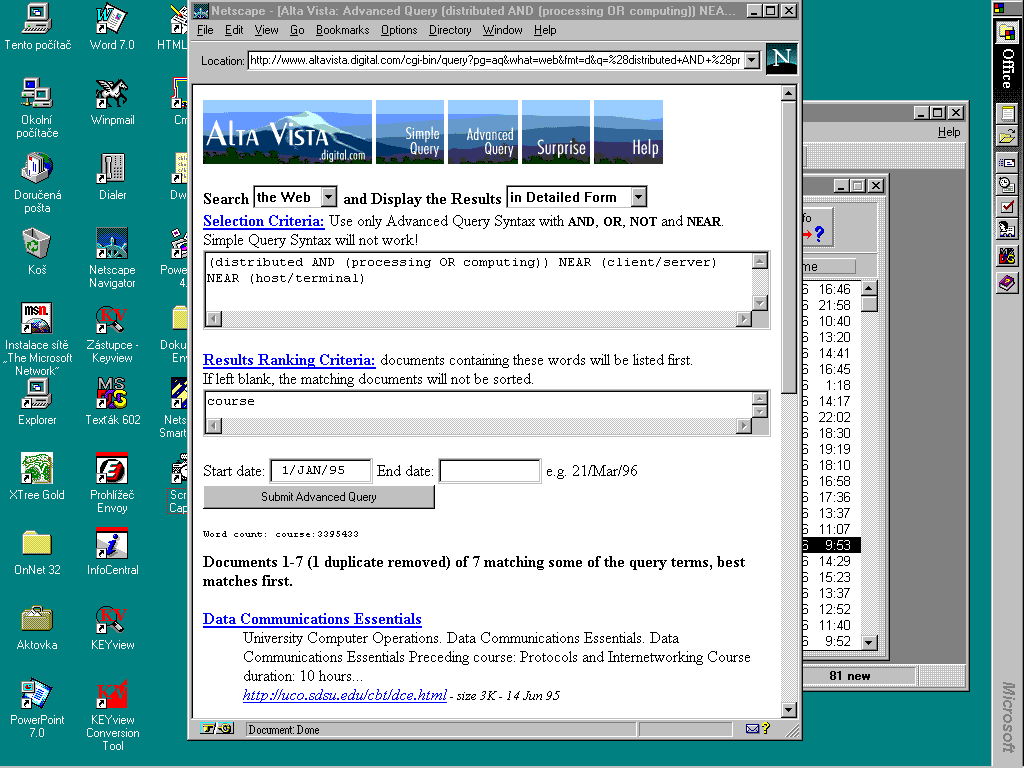
Task: Open the Options menu
Action: 399,30
